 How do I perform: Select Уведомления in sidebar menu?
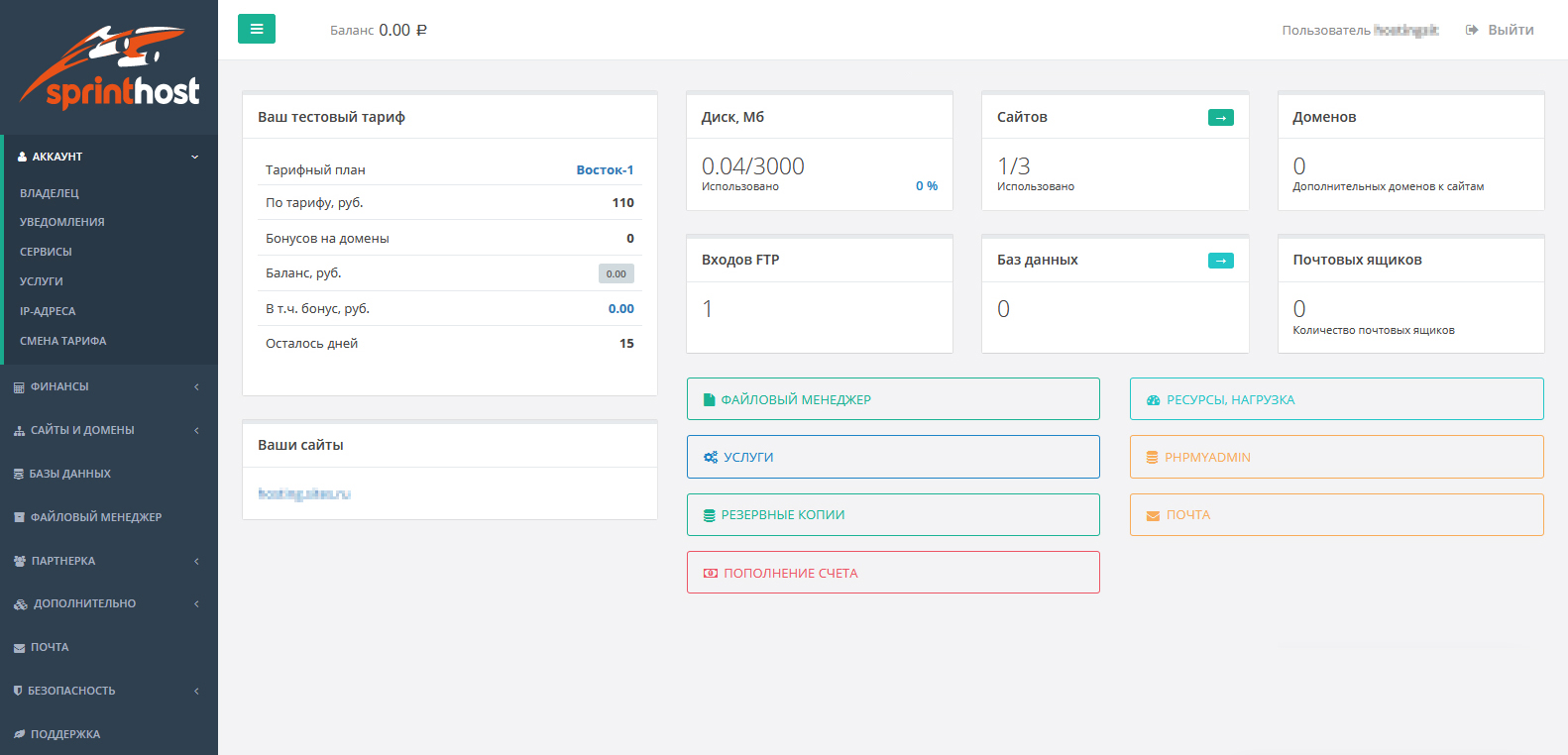pos(62,222)
